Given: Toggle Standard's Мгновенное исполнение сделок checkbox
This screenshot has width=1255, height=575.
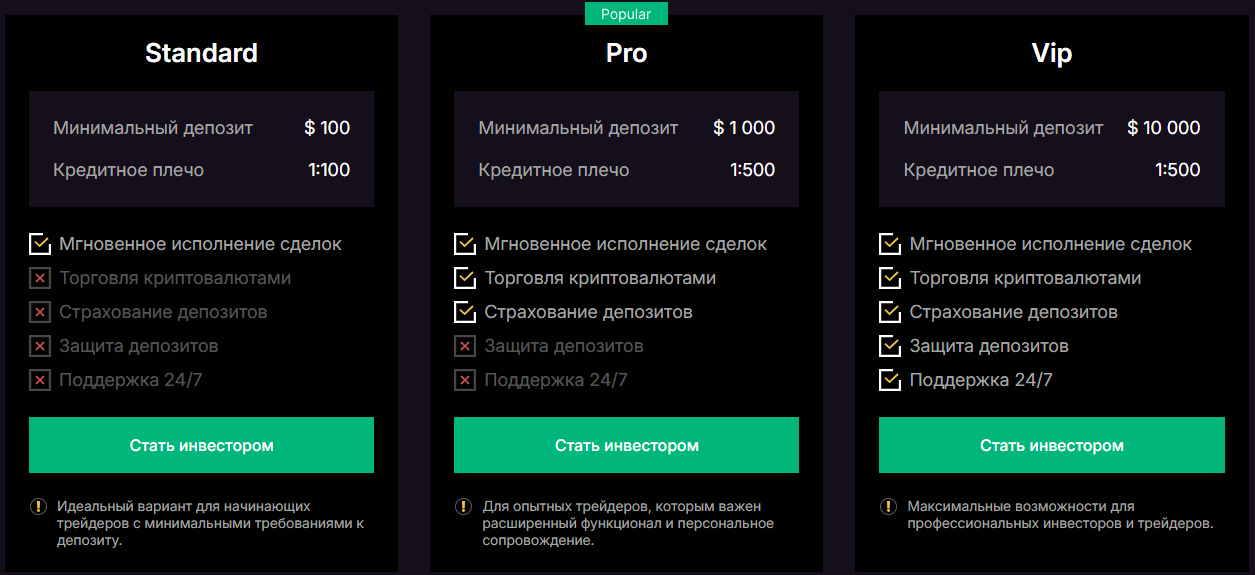Looking at the screenshot, I should pos(40,244).
